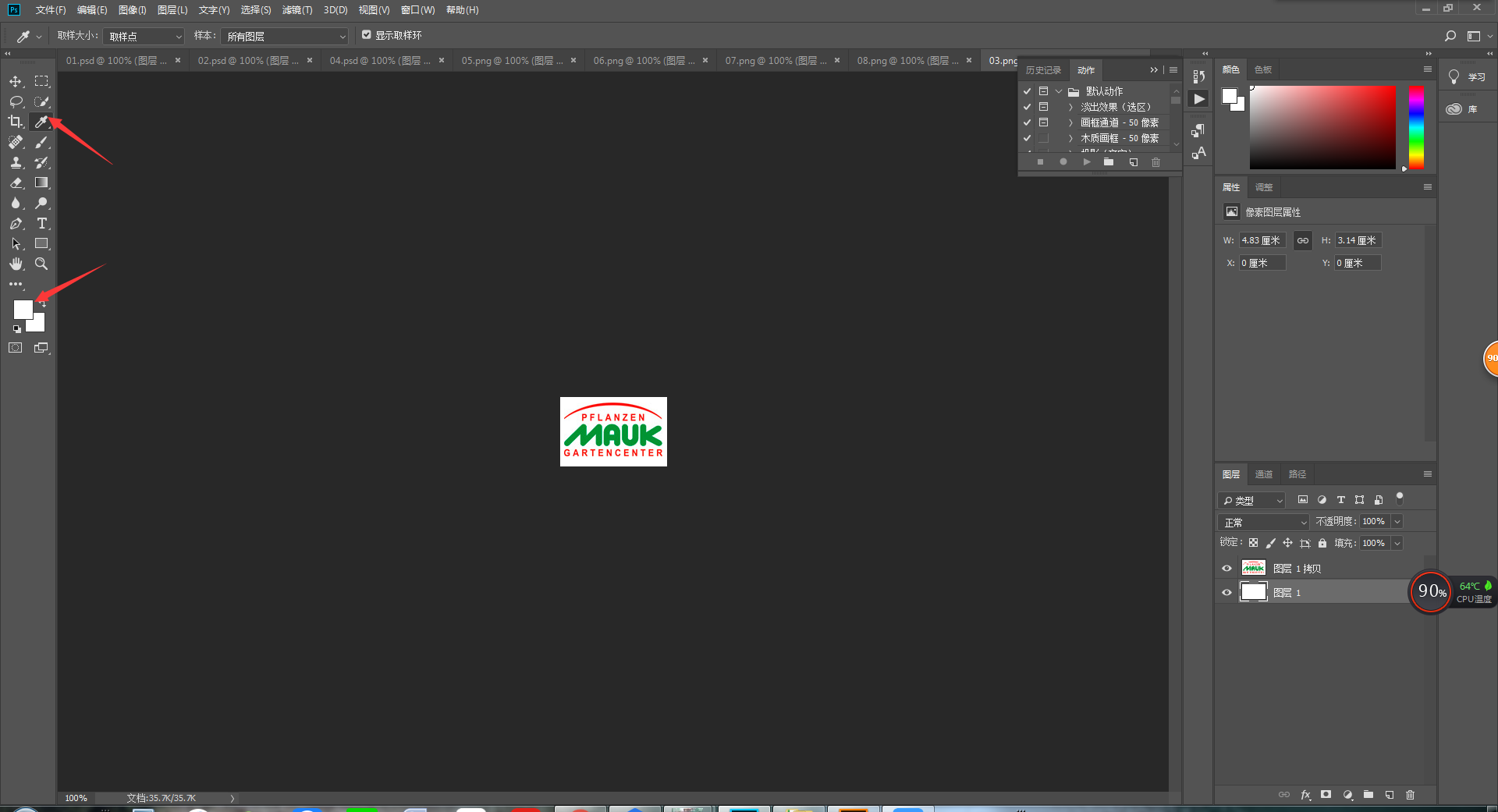Lock all attributes of the layer

pyautogui.click(x=1322, y=543)
